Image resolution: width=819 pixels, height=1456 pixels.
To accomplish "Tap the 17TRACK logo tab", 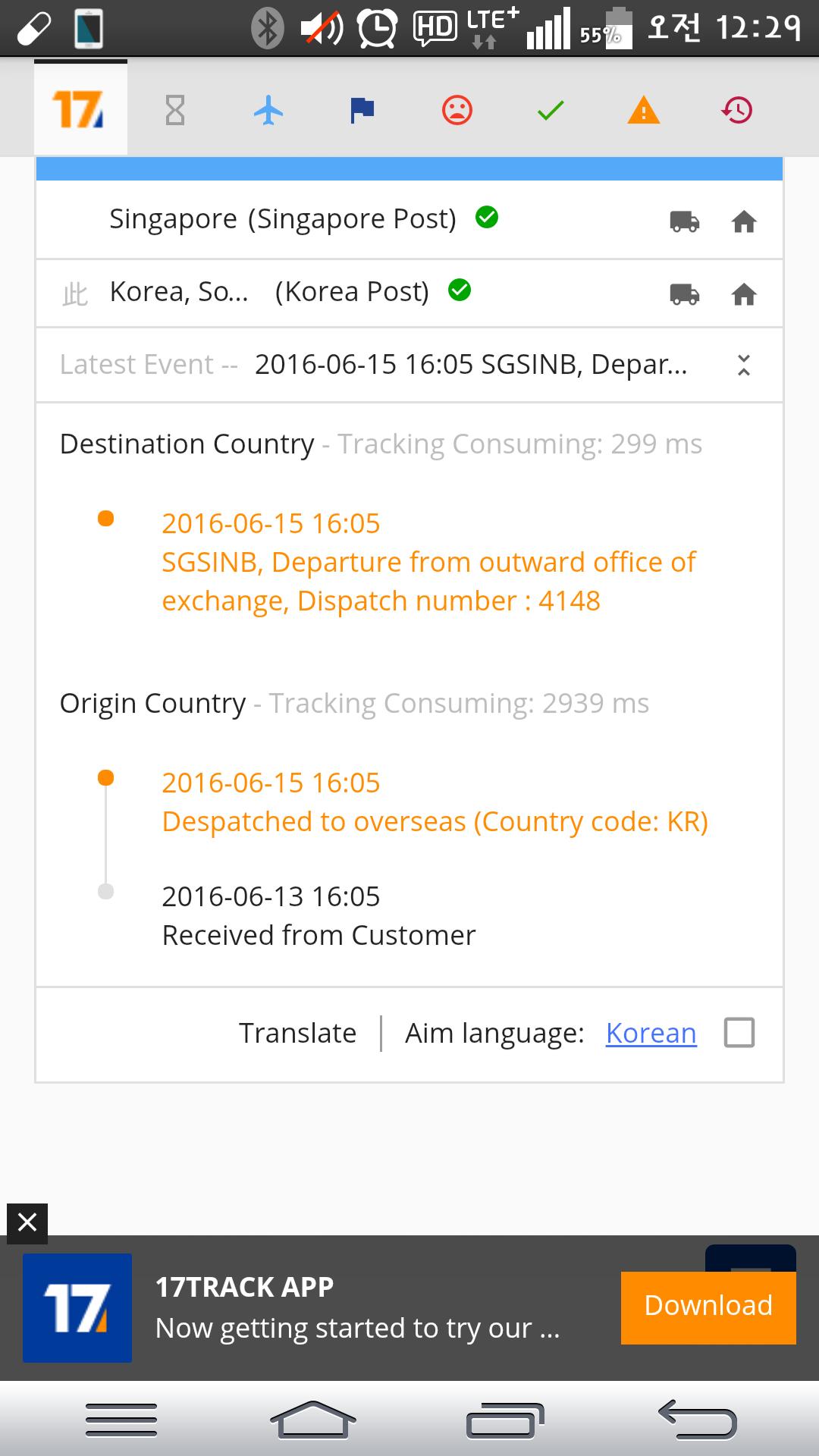I will coord(80,109).
